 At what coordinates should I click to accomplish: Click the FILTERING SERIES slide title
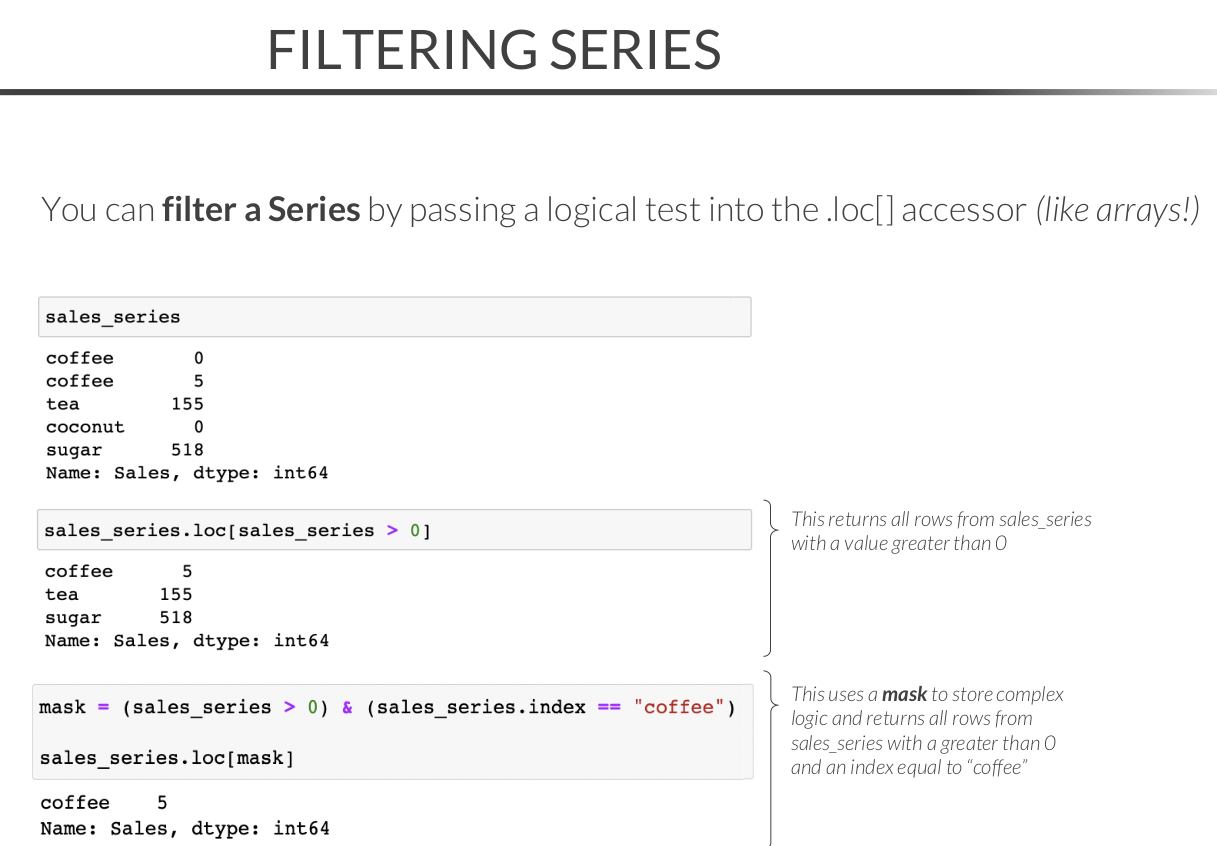pos(494,50)
